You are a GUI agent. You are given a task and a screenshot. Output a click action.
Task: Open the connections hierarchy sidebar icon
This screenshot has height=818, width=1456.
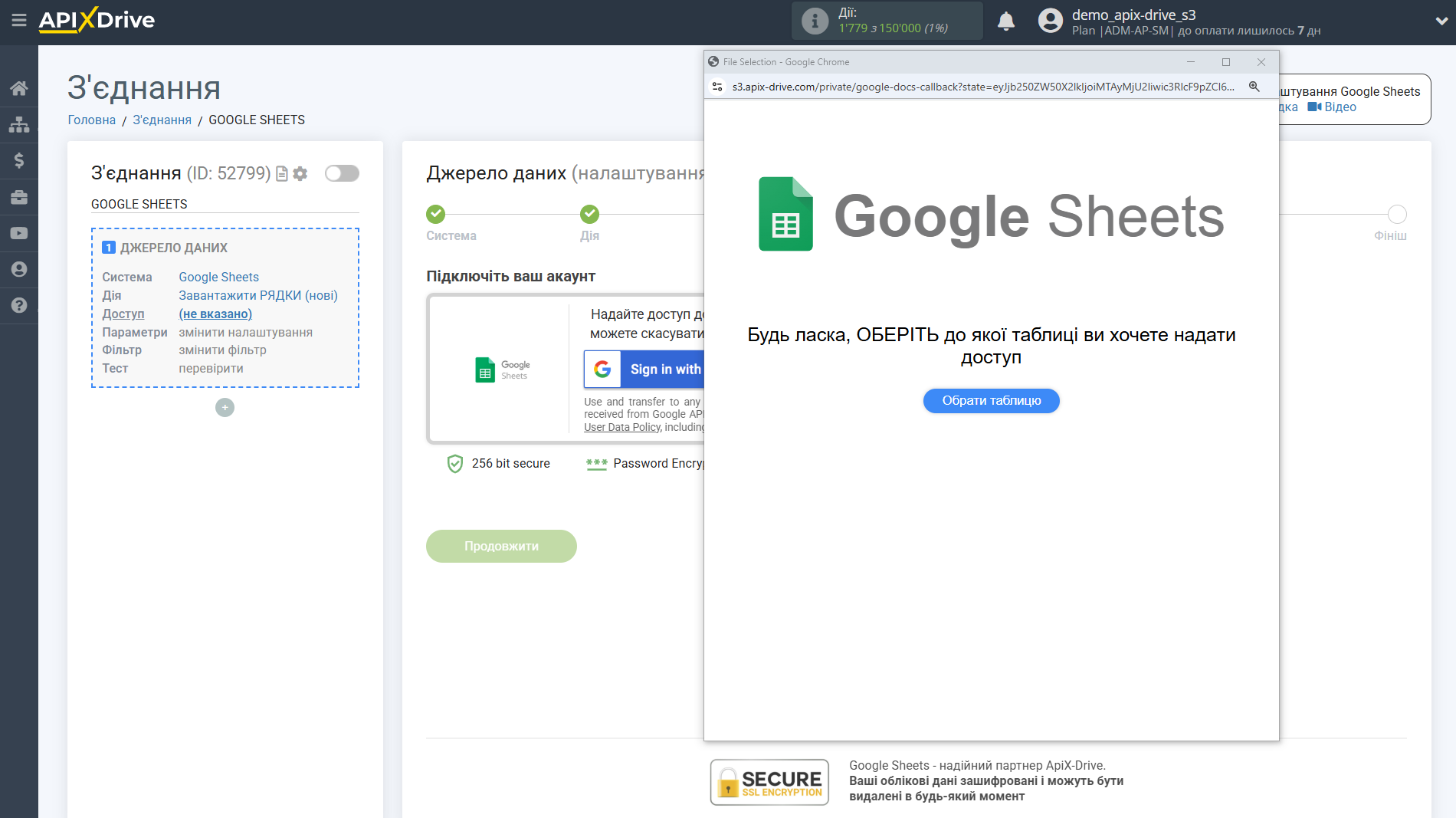19,123
